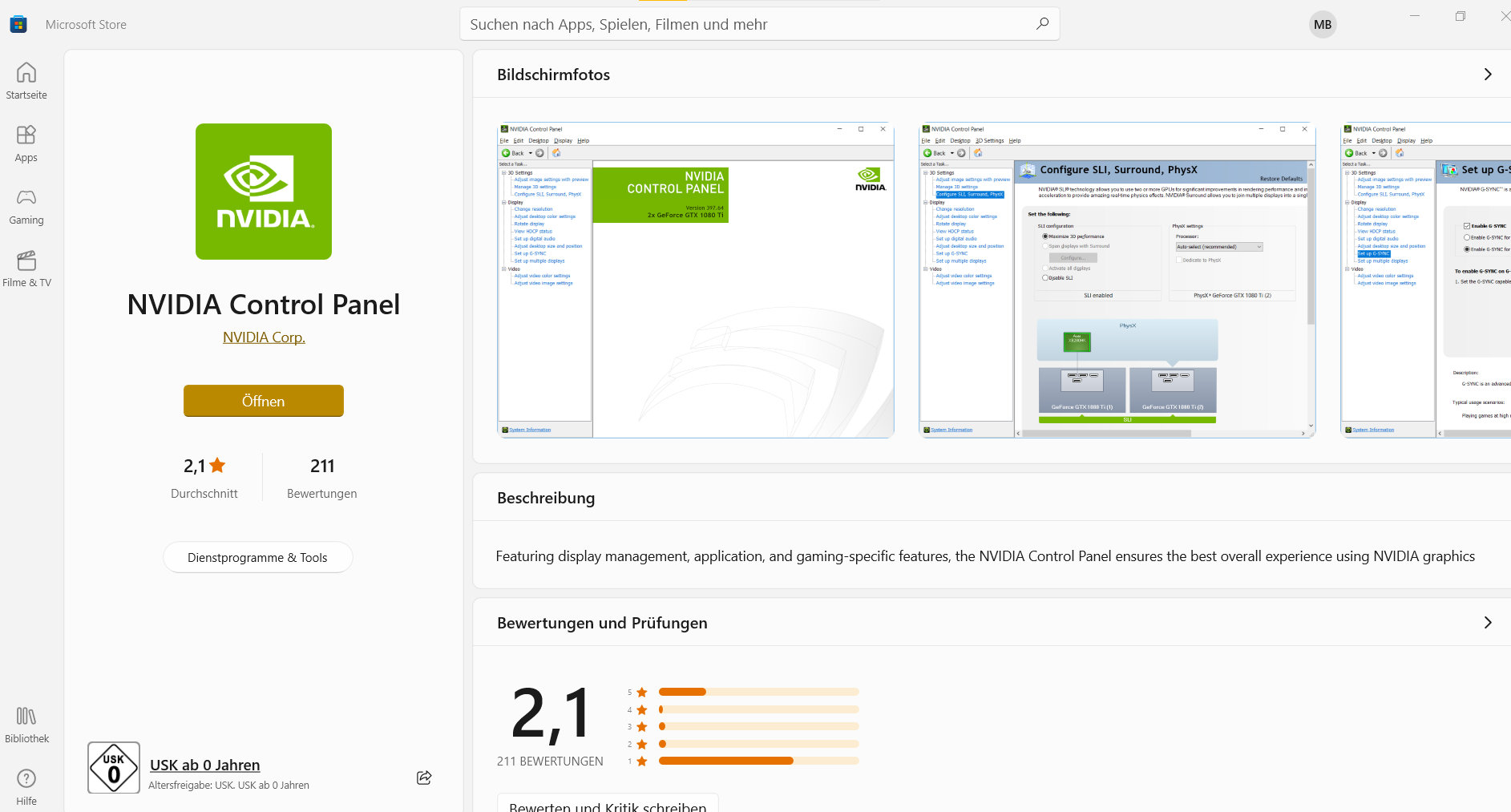Open the first NVIDIA Control Panel screenshot
This screenshot has width=1511, height=812.
696,280
